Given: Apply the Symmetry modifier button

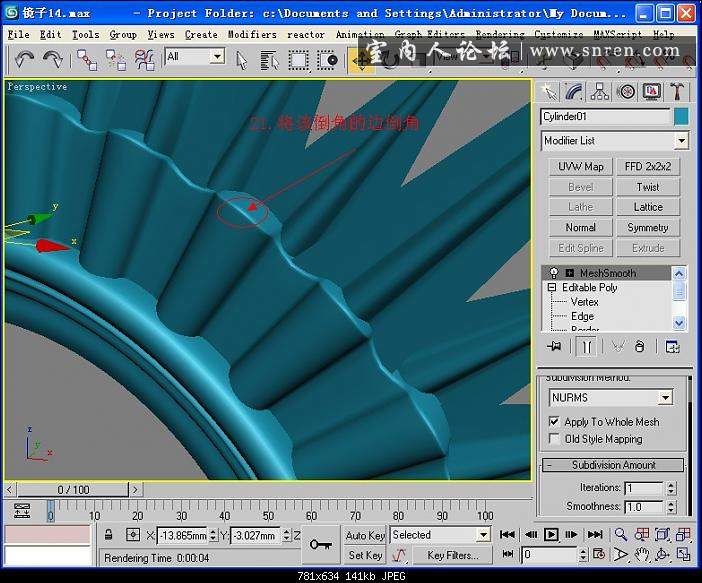Looking at the screenshot, I should point(648,227).
